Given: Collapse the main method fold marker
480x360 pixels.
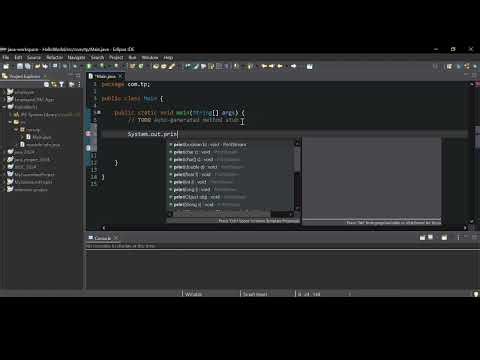Looking at the screenshot, I should 99,113.
